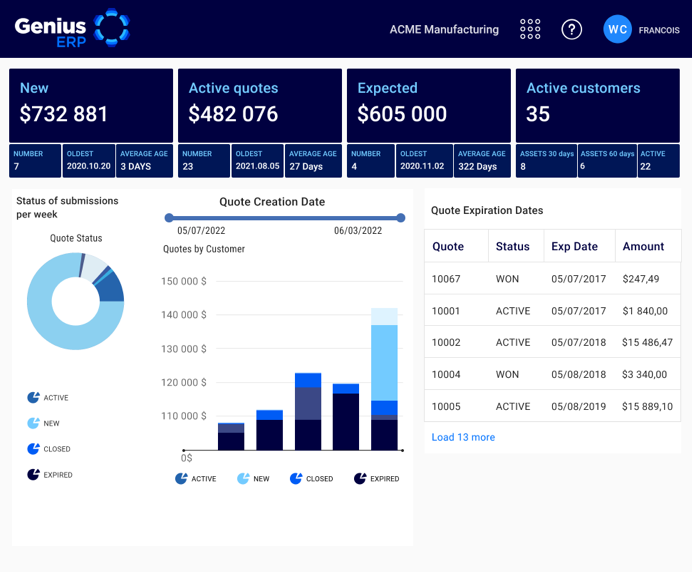Open the New $732 881 card
This screenshot has width=692, height=572.
pyautogui.click(x=91, y=105)
